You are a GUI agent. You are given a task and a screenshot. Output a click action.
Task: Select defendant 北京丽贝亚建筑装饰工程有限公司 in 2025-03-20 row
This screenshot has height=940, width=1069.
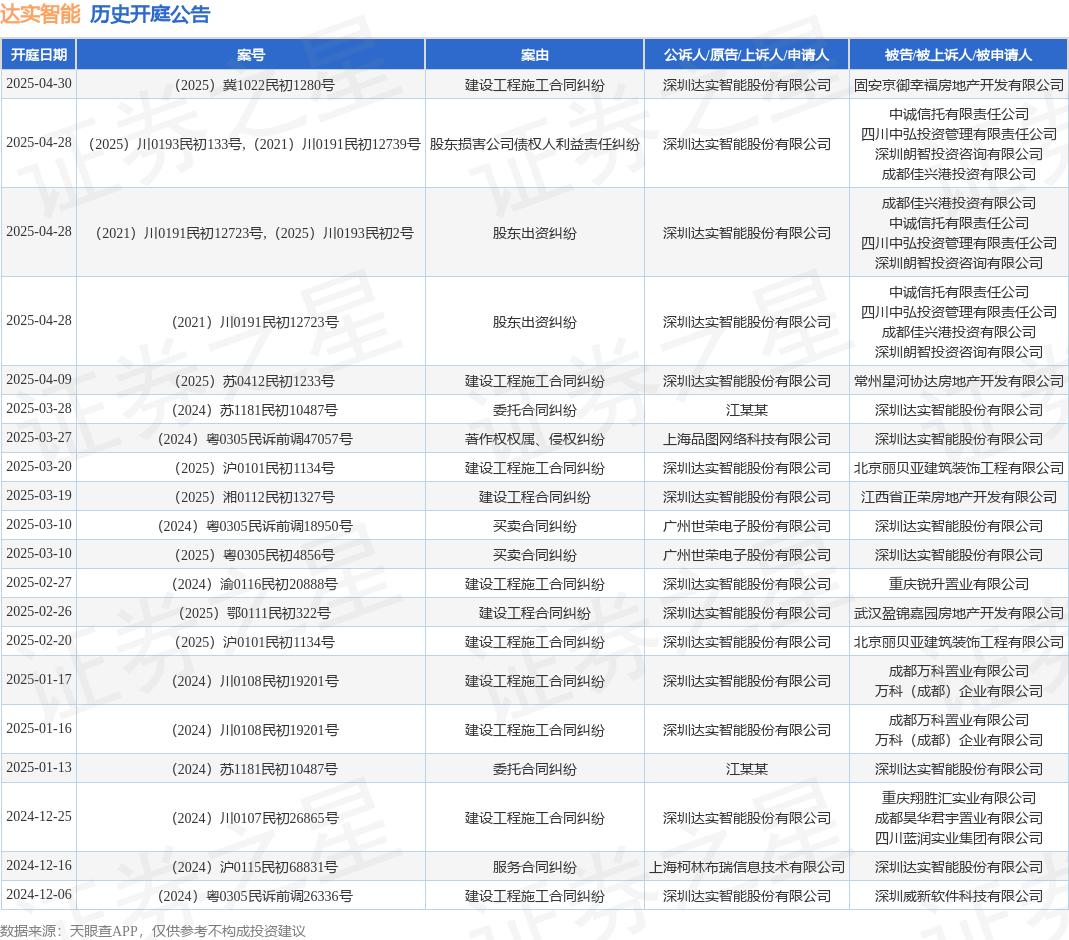(959, 468)
